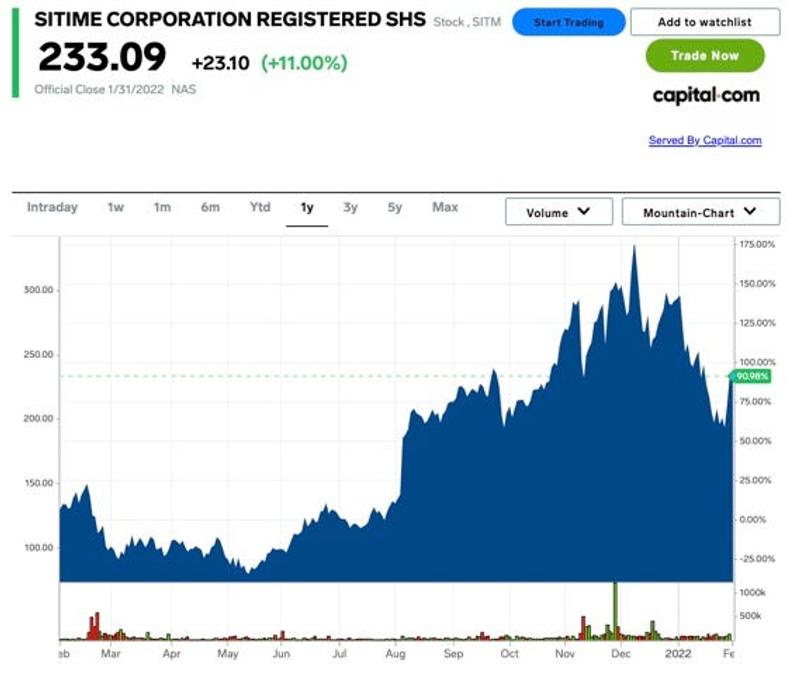800x692 pixels.
Task: Select the 6m time range tab
Action: [x=210, y=207]
